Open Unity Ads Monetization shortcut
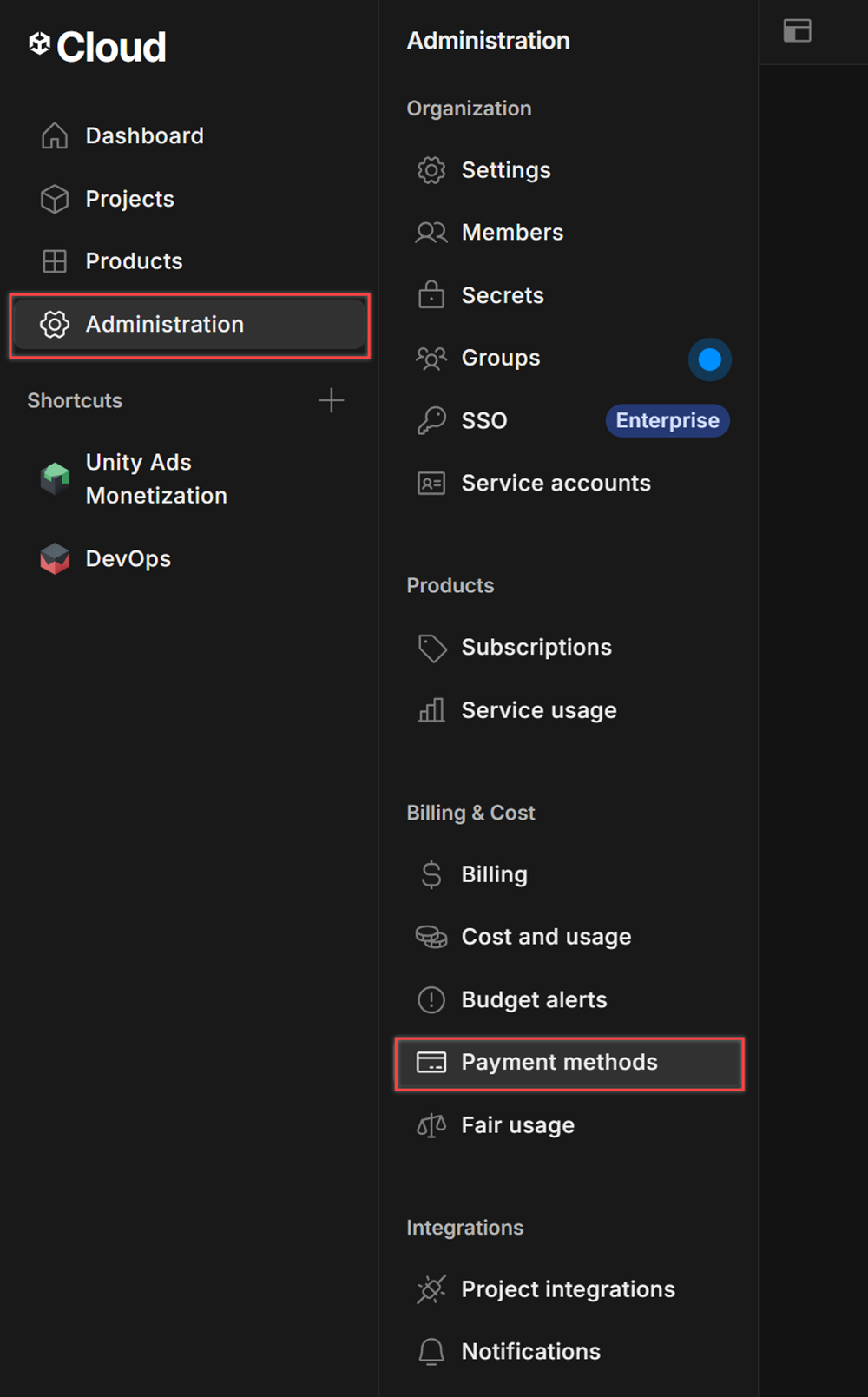 click(x=189, y=478)
